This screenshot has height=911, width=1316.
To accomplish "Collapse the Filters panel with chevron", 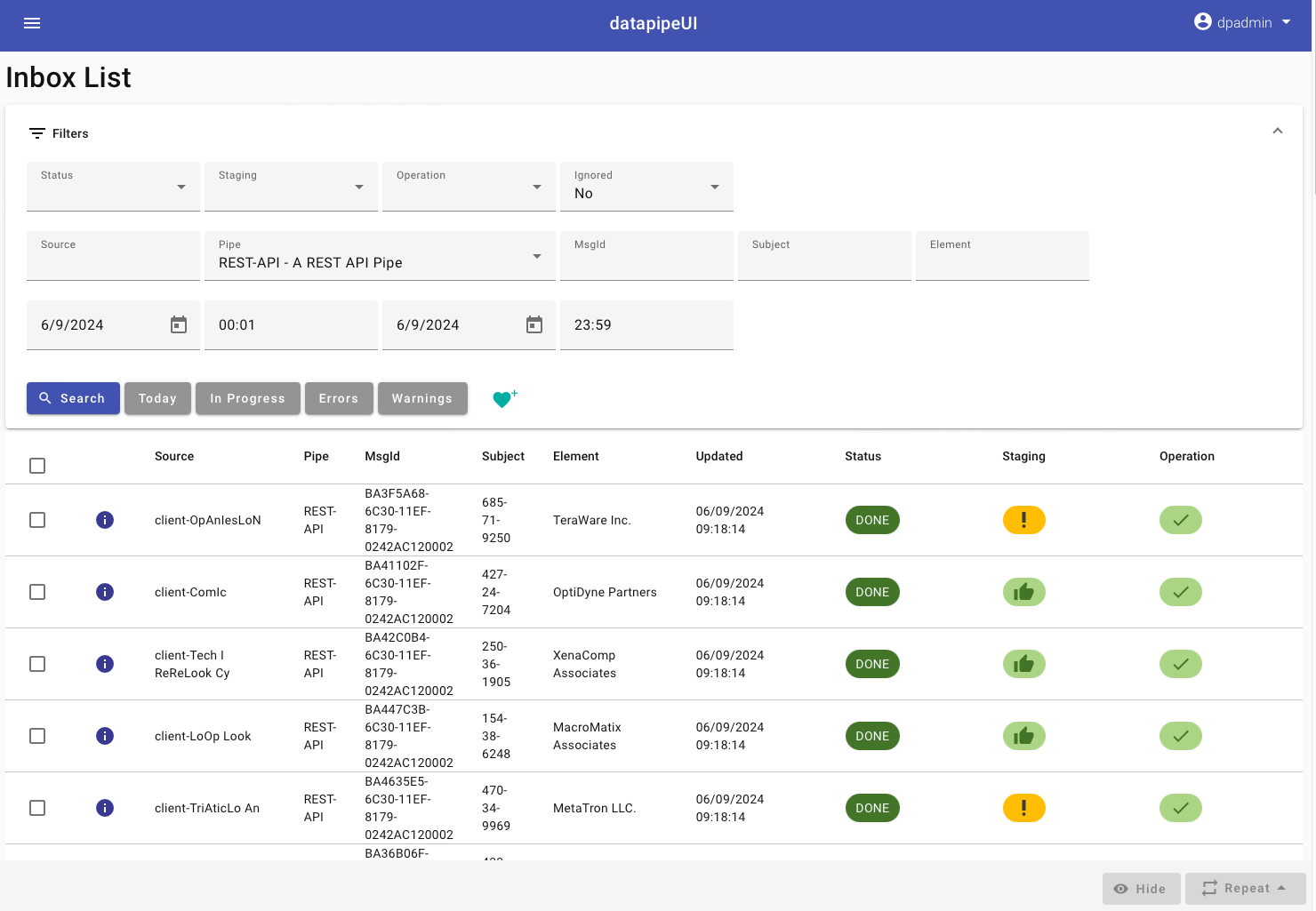I will pos(1277,132).
